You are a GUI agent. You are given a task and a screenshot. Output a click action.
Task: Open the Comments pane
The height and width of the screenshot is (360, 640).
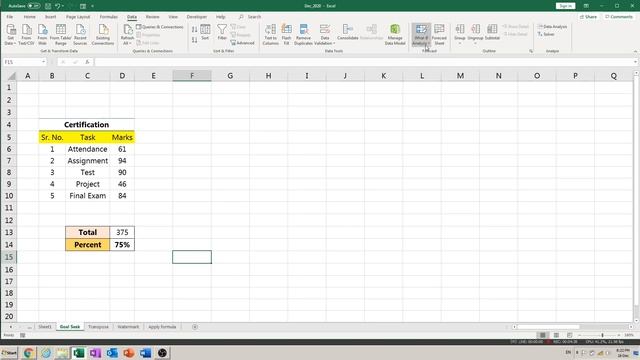(618, 17)
